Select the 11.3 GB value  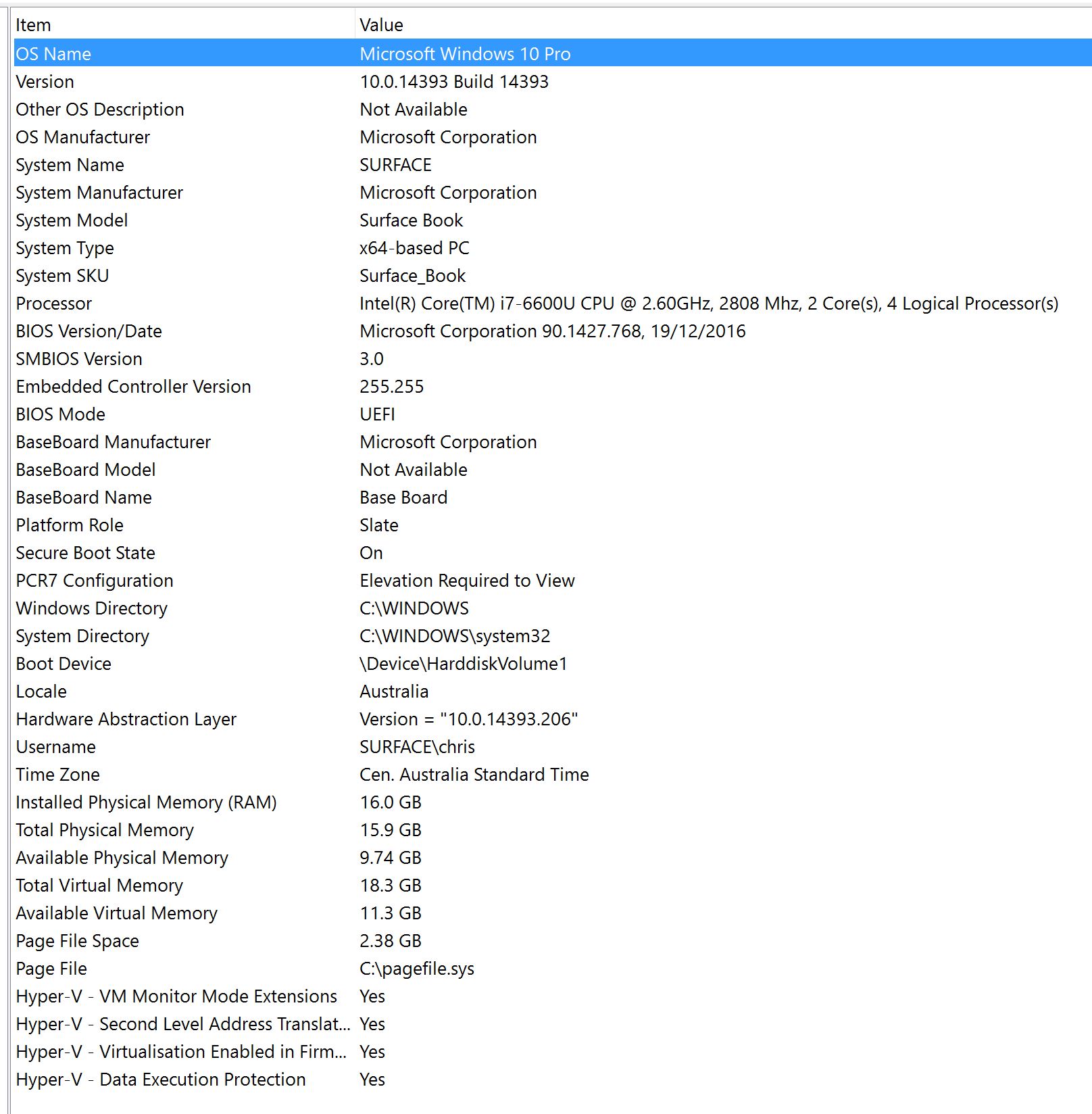pos(391,913)
